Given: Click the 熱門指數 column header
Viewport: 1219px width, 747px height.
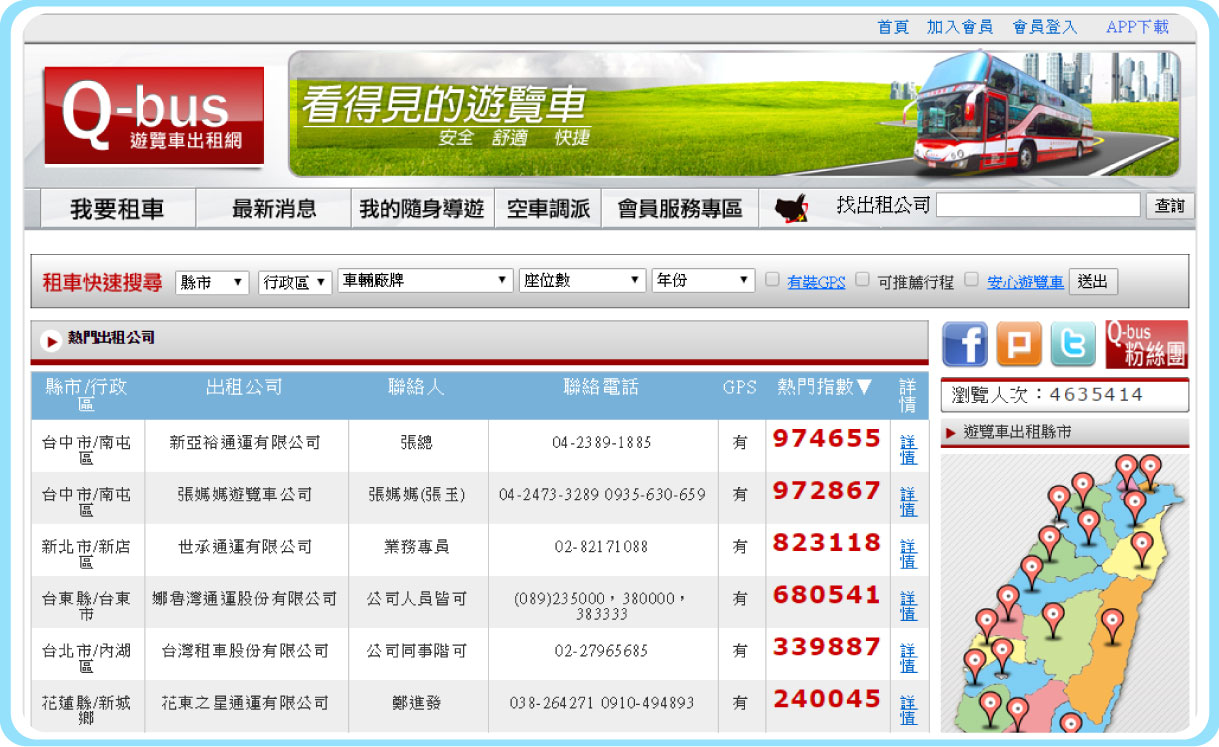Looking at the screenshot, I should pos(825,387).
